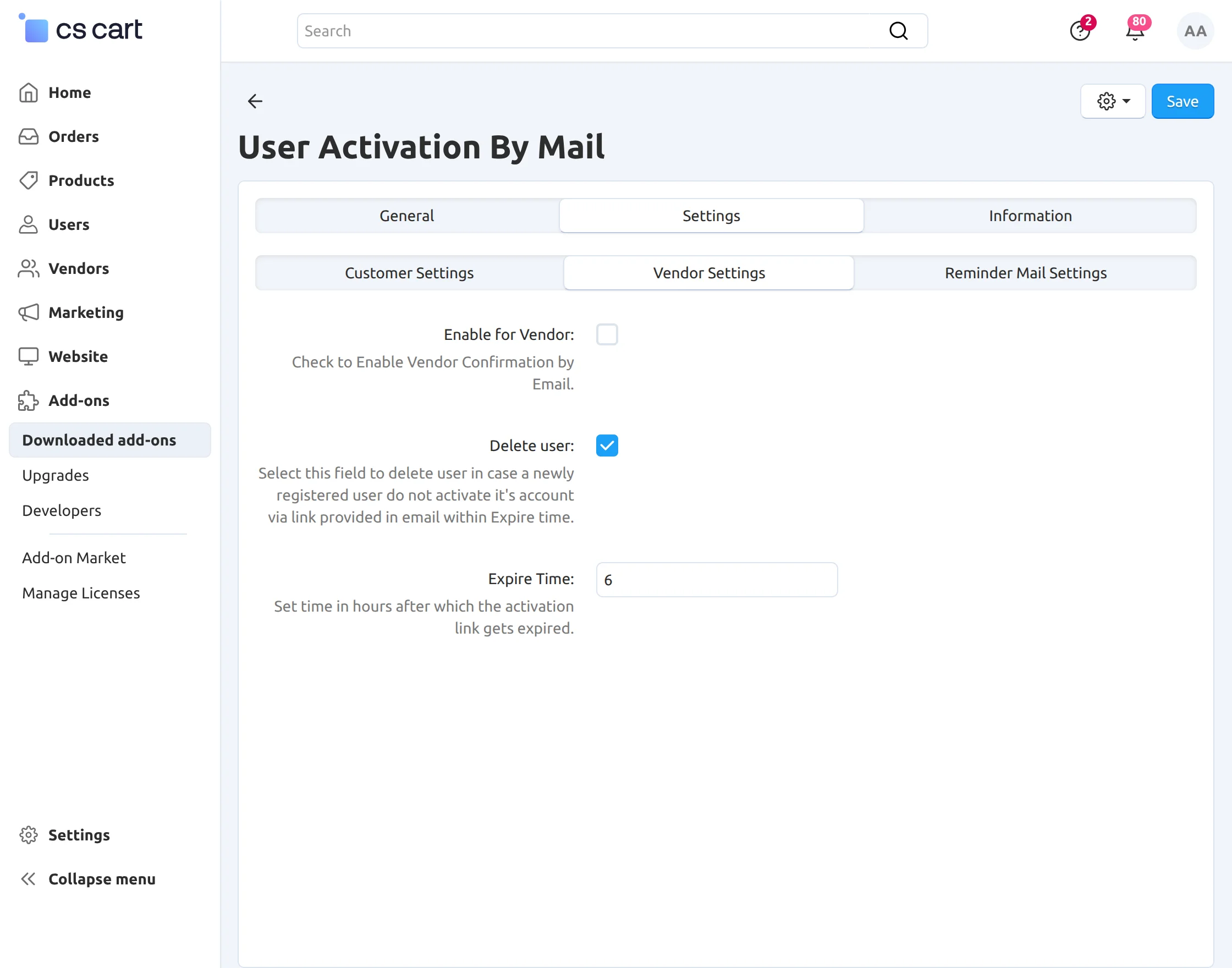This screenshot has width=1232, height=968.
Task: Click the 'Delete user:' label
Action: click(x=531, y=446)
